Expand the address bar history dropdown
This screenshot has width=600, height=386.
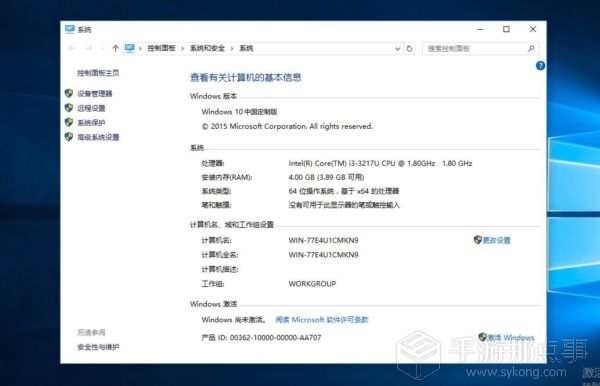[398, 49]
